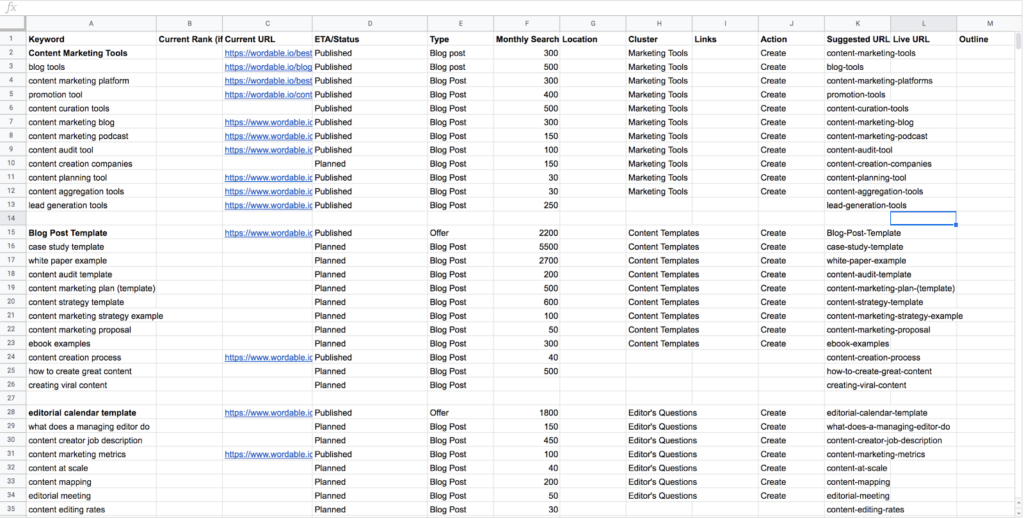Click the "Links" header cell
Image resolution: width=1024 pixels, height=518 pixels.
point(725,39)
